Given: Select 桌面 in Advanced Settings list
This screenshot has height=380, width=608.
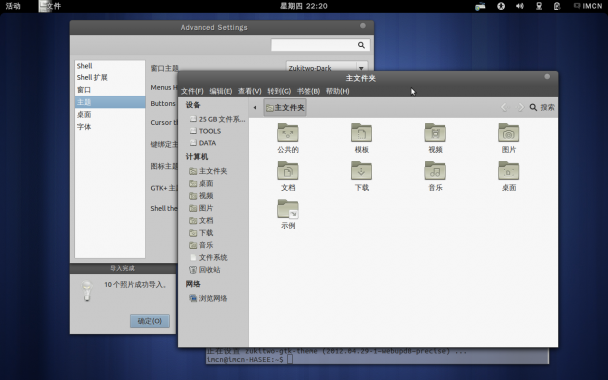Looking at the screenshot, I should (110, 114).
